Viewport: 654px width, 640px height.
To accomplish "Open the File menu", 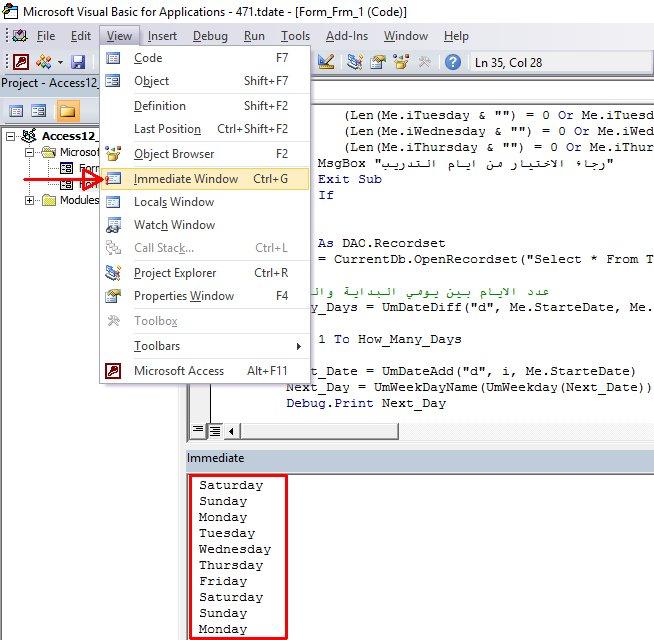I will 45,36.
